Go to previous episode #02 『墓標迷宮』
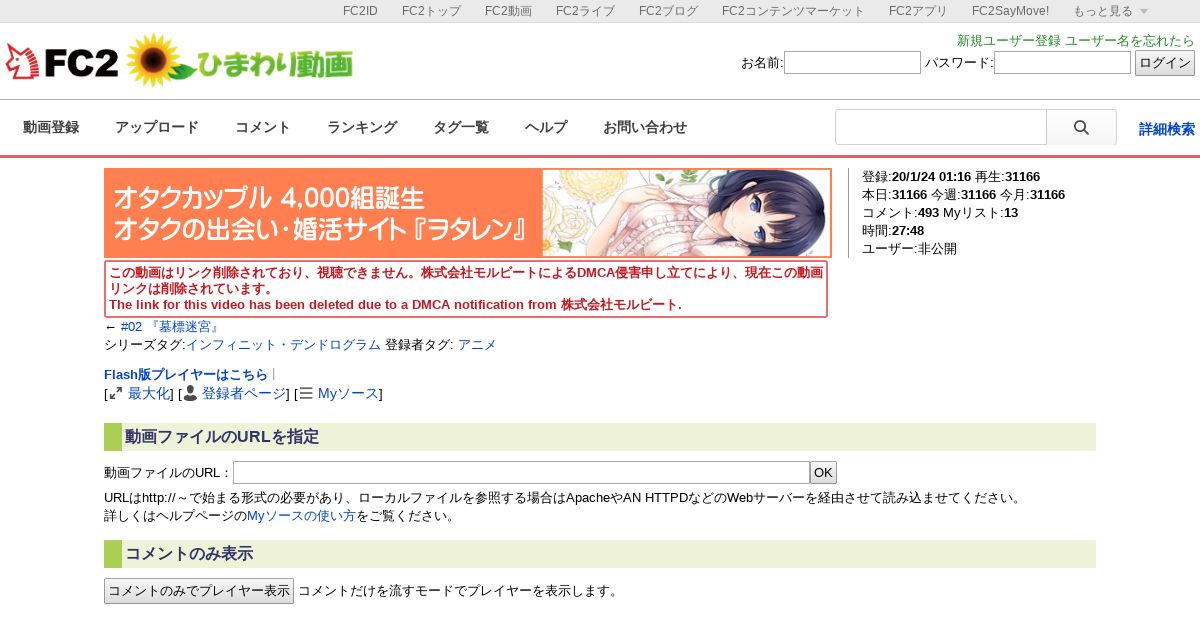 click(x=170, y=327)
